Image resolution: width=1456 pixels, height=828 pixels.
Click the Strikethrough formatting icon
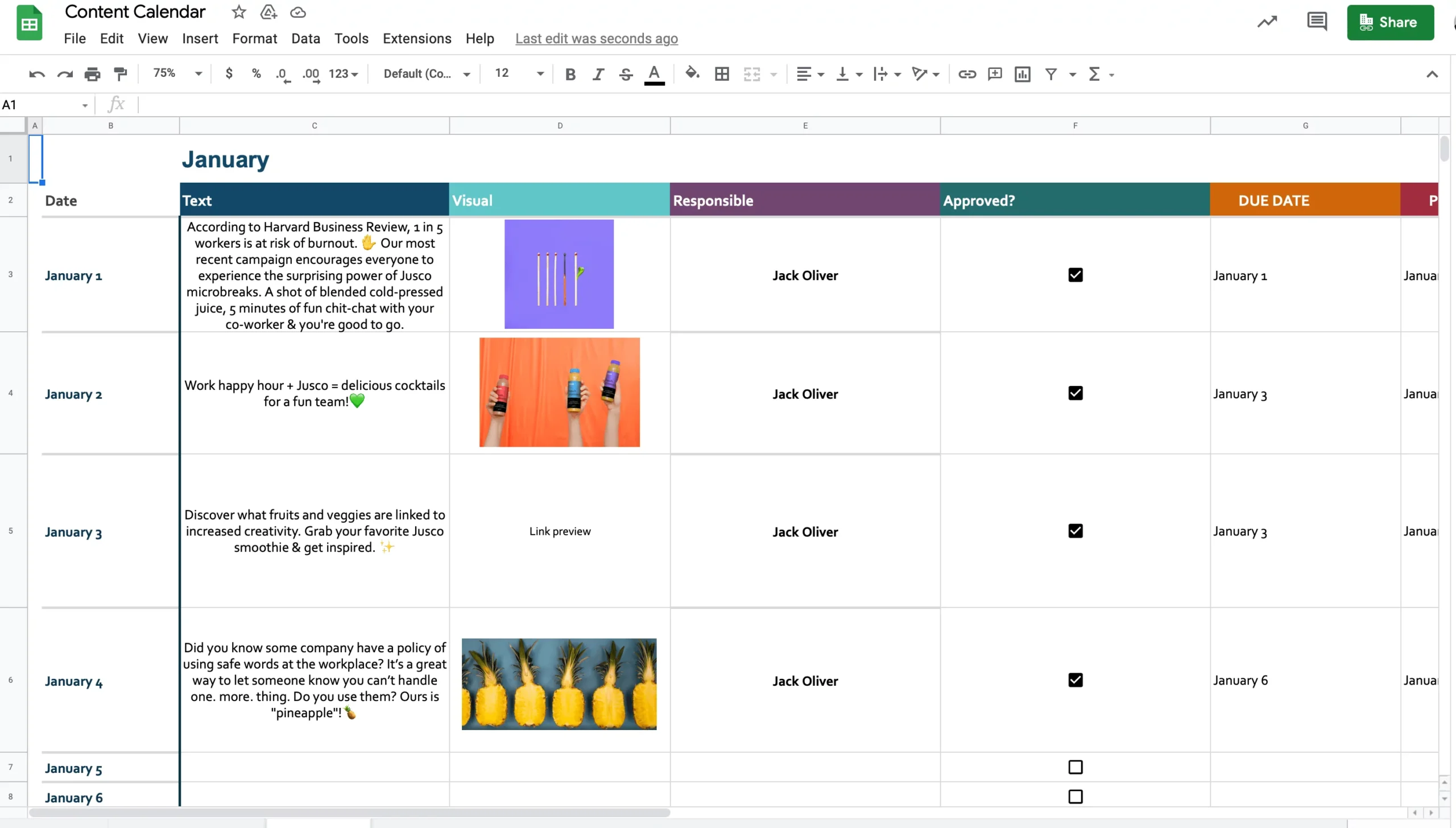pyautogui.click(x=626, y=74)
